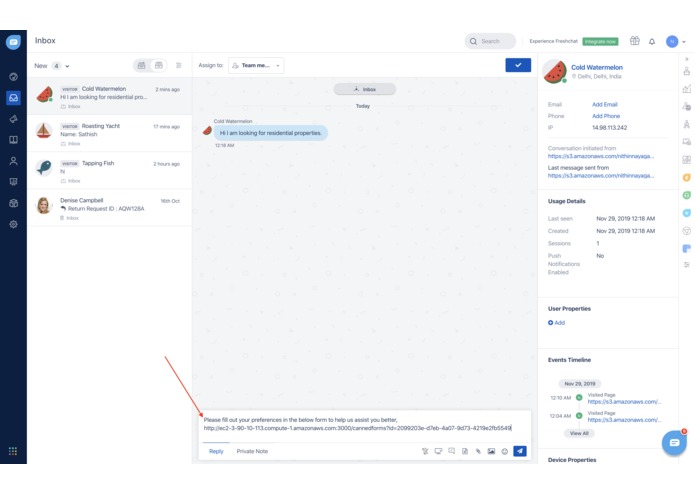
Task: Open Denise Campbell conversation
Action: click(109, 208)
